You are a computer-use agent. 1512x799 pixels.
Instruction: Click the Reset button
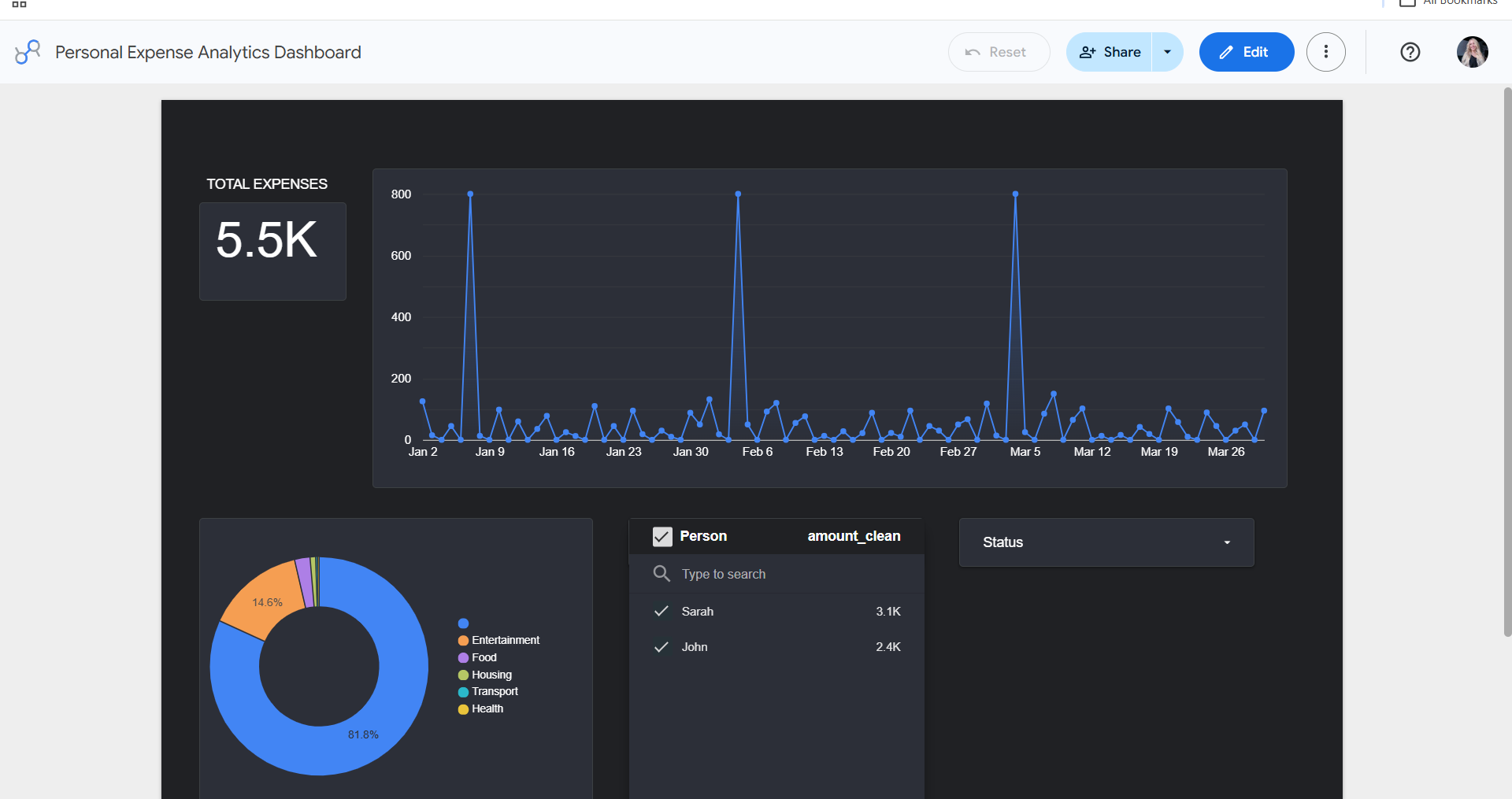point(999,52)
